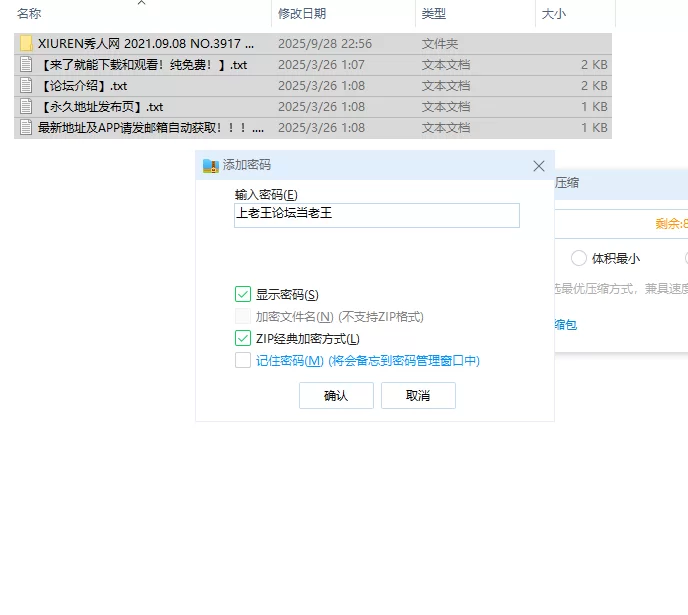The height and width of the screenshot is (615, 688).
Task: Click the folder icon of XIUREN秀人网 row
Action: tap(26, 43)
